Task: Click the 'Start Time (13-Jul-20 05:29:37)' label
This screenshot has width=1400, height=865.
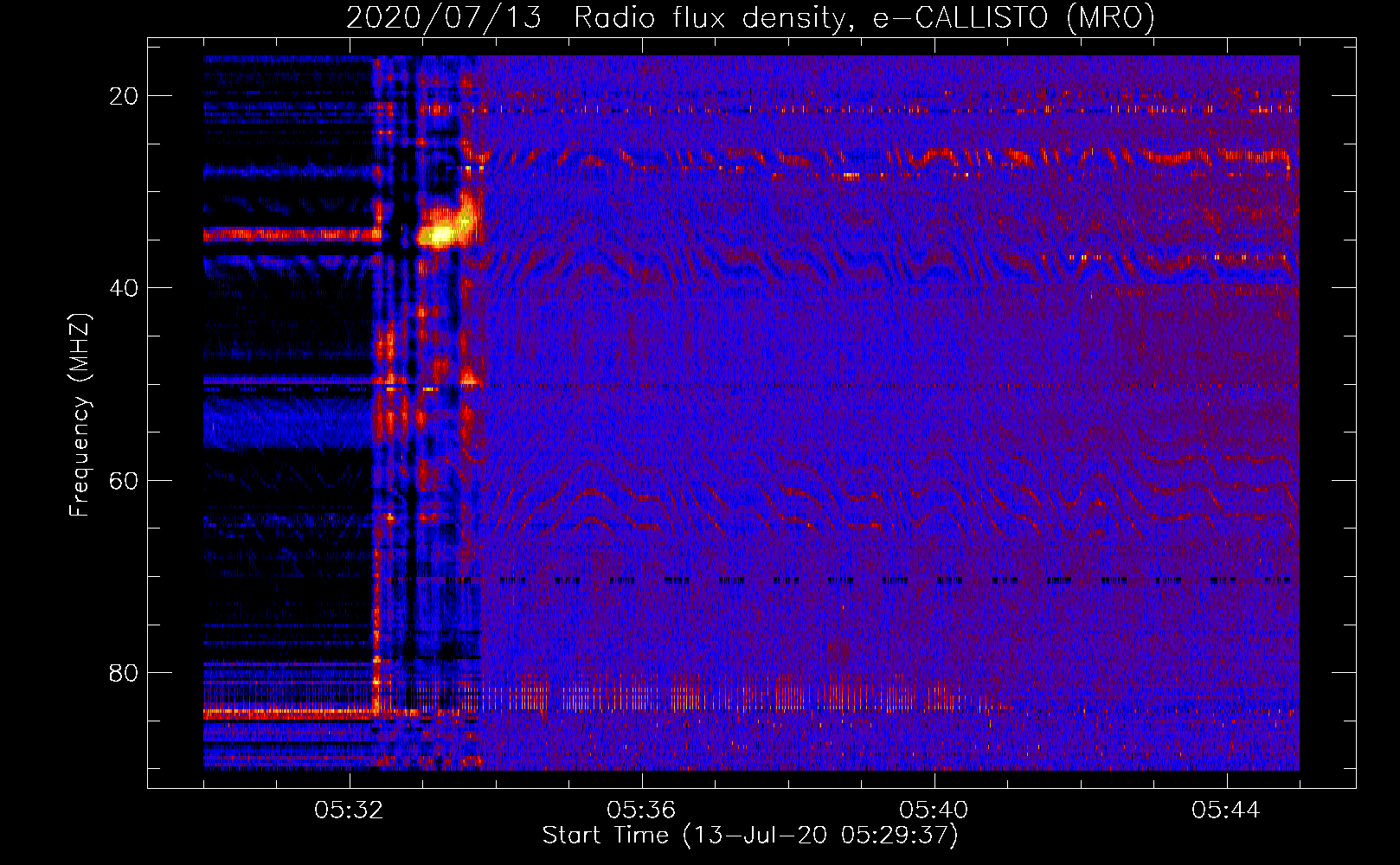Action: pos(750,836)
